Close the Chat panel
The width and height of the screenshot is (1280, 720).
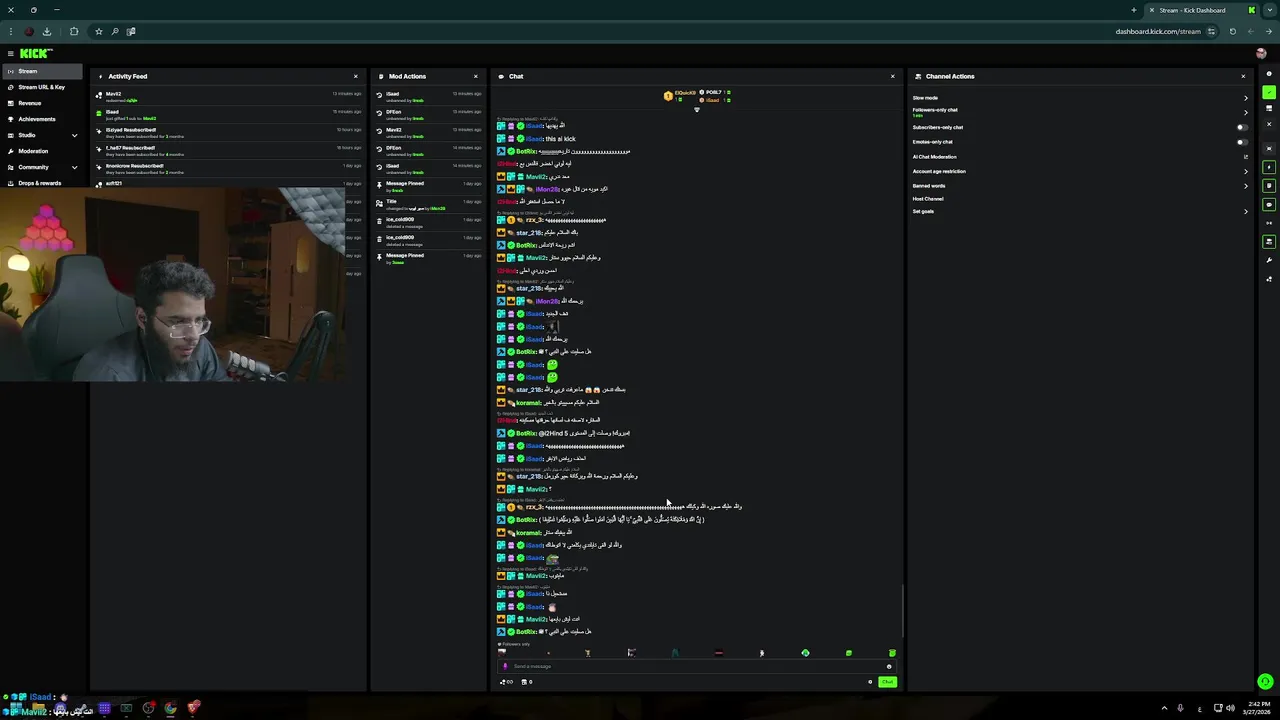pos(893,76)
